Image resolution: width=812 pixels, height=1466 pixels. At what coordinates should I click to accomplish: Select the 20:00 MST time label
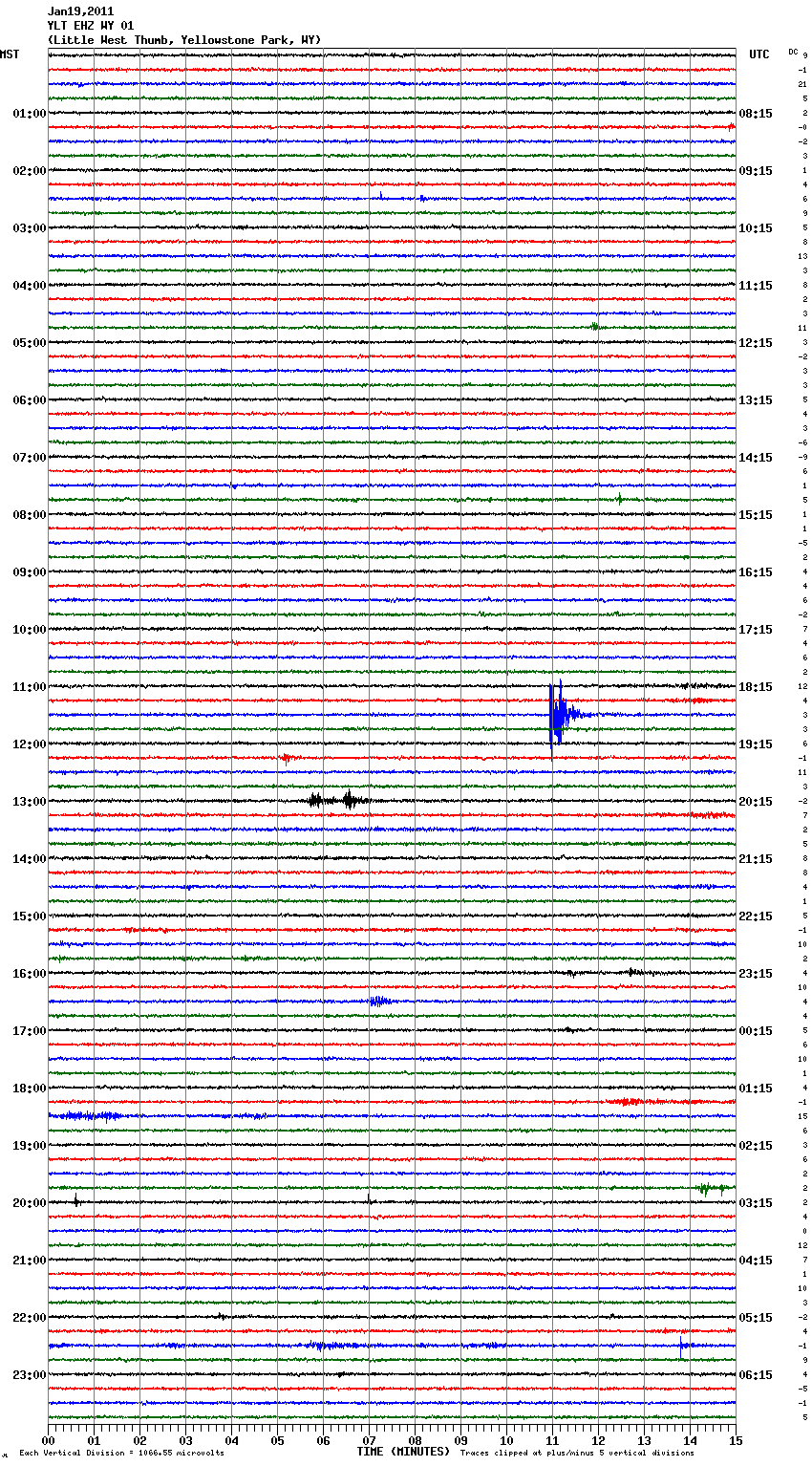pyautogui.click(x=29, y=1203)
